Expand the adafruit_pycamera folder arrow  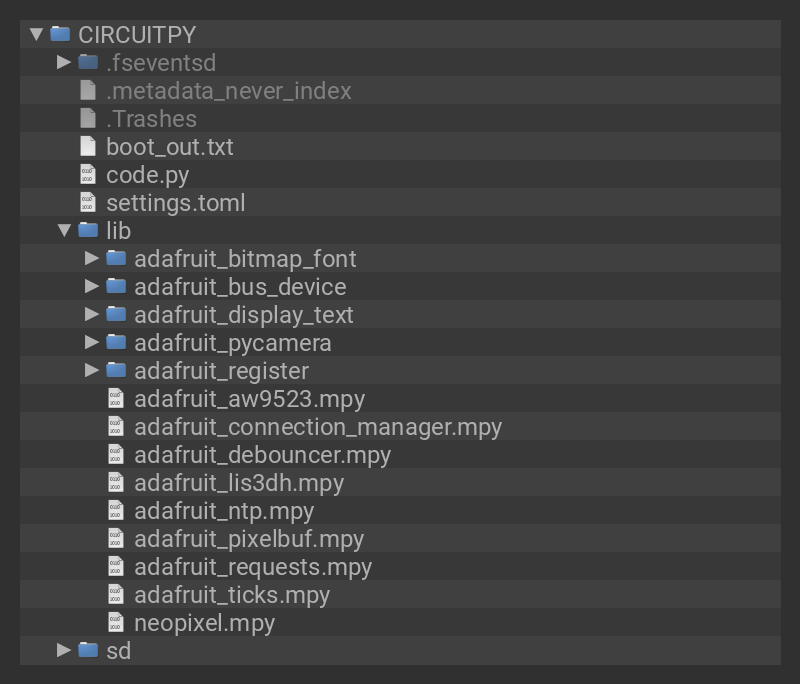[x=92, y=342]
